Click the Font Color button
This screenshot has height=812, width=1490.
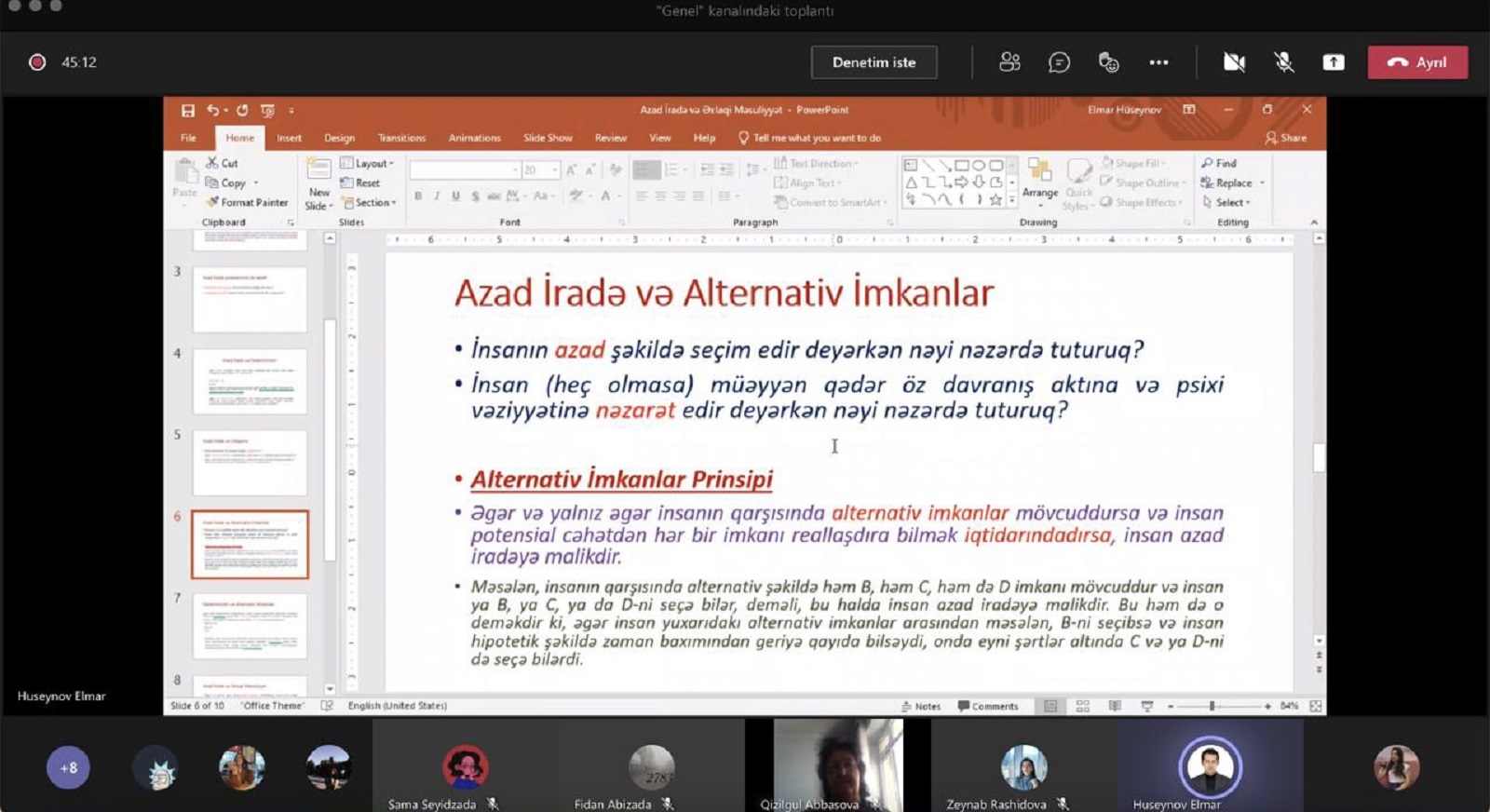606,196
